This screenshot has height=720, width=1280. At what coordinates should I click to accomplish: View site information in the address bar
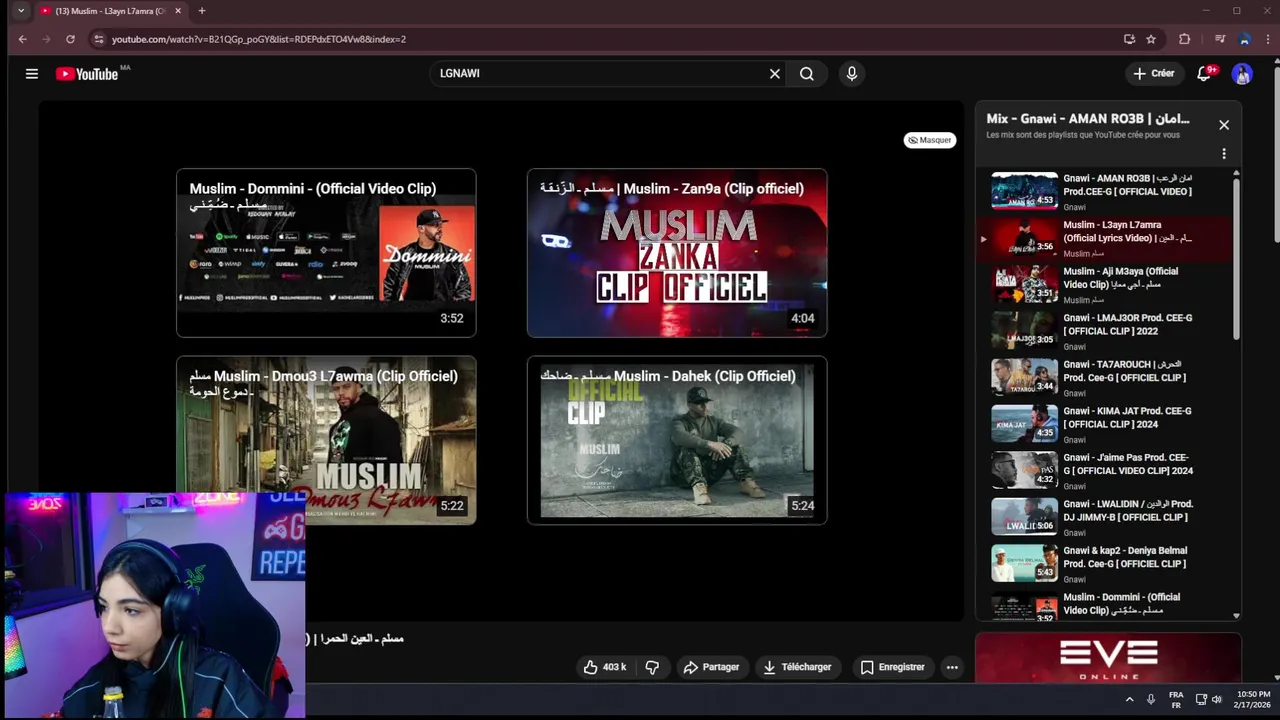[98, 39]
